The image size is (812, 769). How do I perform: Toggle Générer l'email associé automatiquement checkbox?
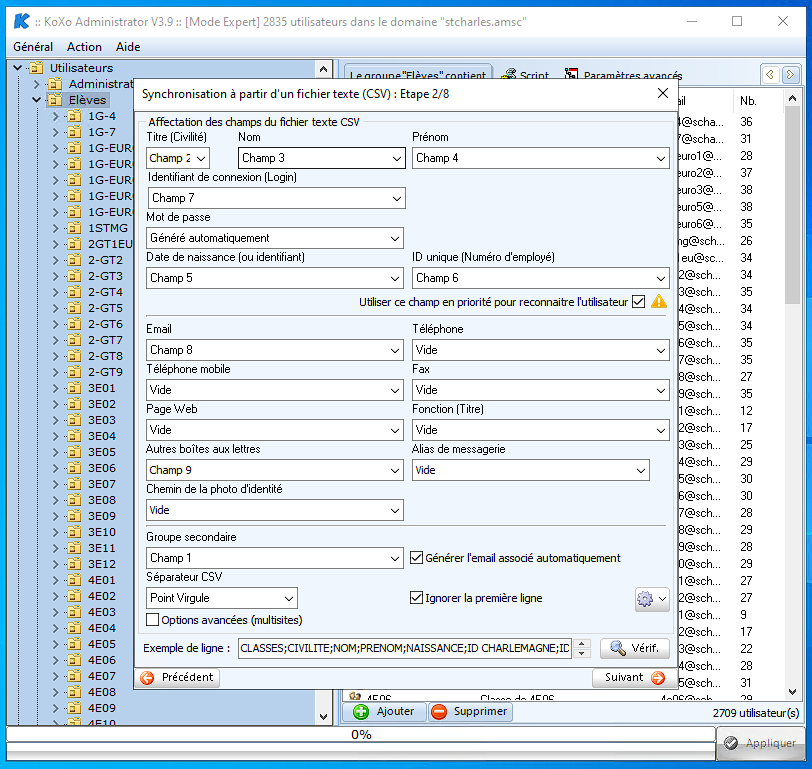tap(416, 558)
